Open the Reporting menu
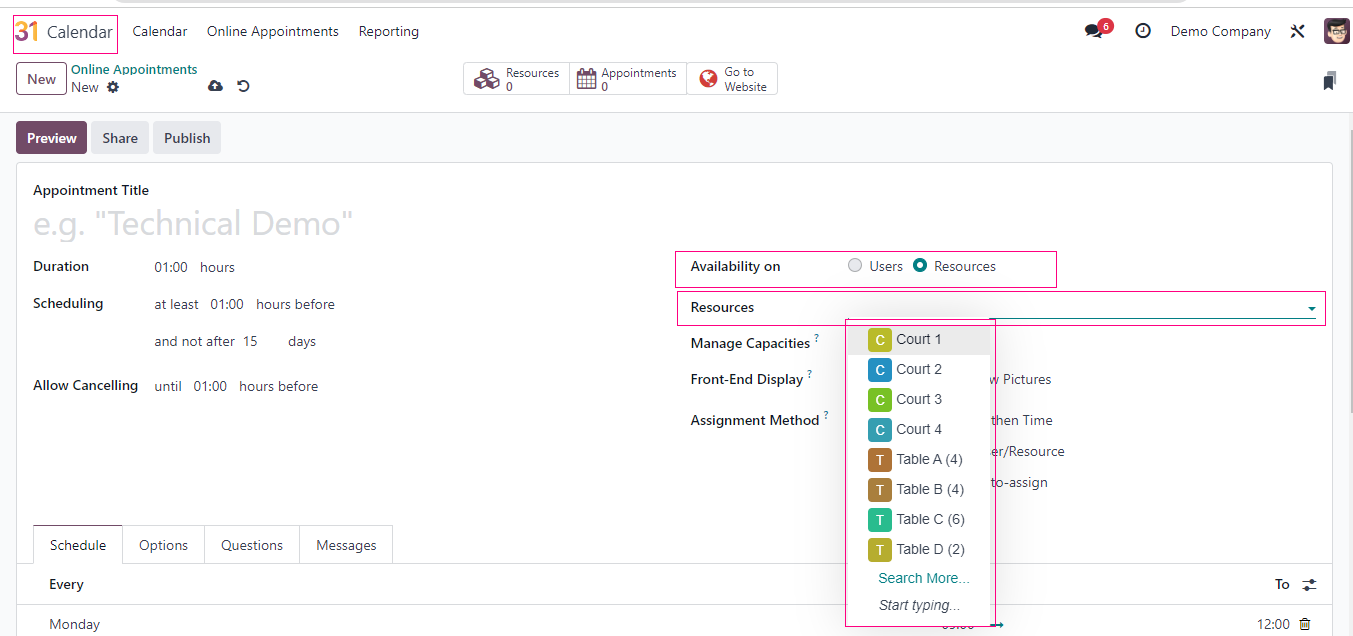This screenshot has width=1353, height=636. point(388,31)
